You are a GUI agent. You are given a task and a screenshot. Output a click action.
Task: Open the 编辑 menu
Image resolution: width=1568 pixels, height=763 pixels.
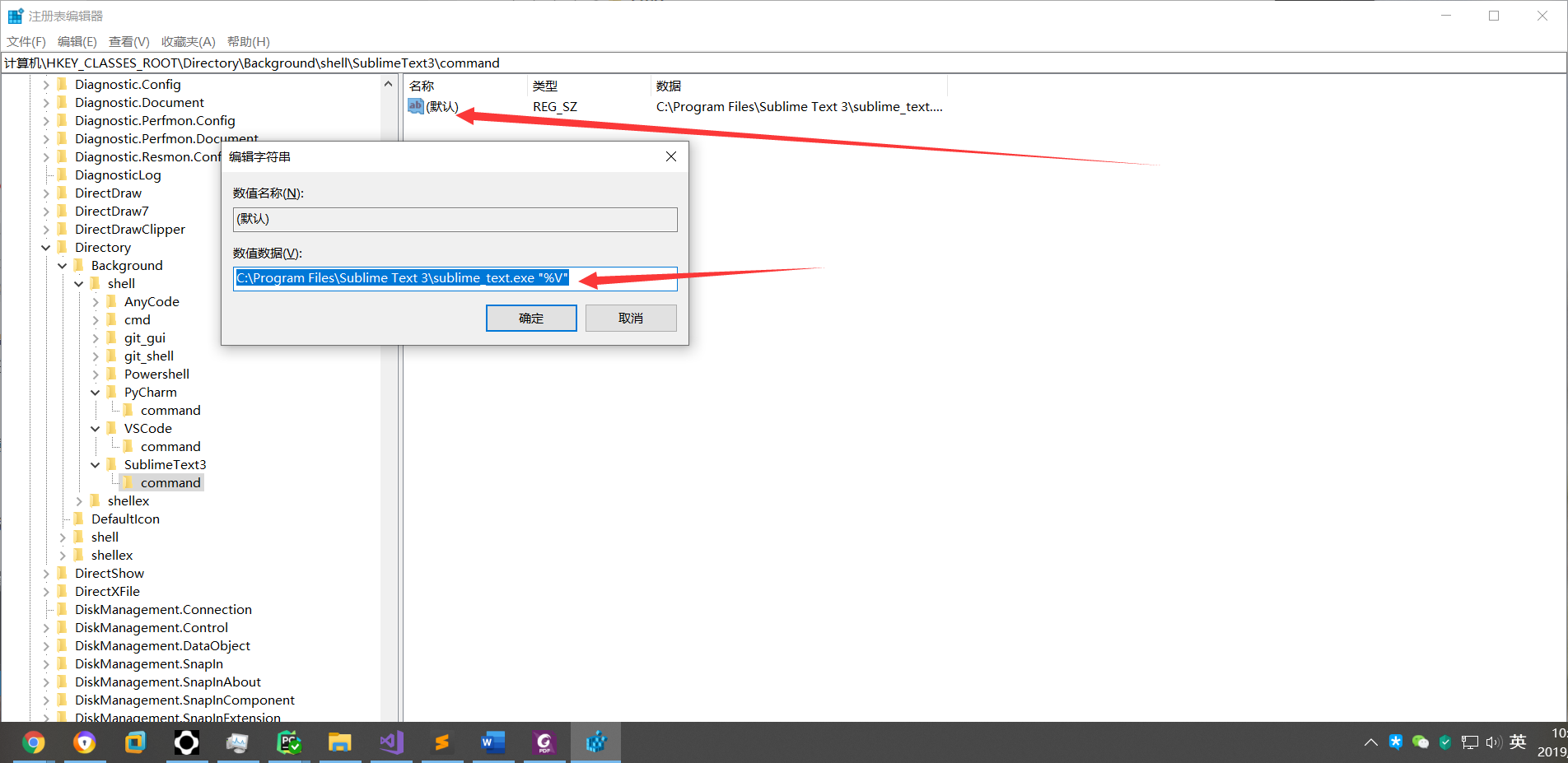77,42
